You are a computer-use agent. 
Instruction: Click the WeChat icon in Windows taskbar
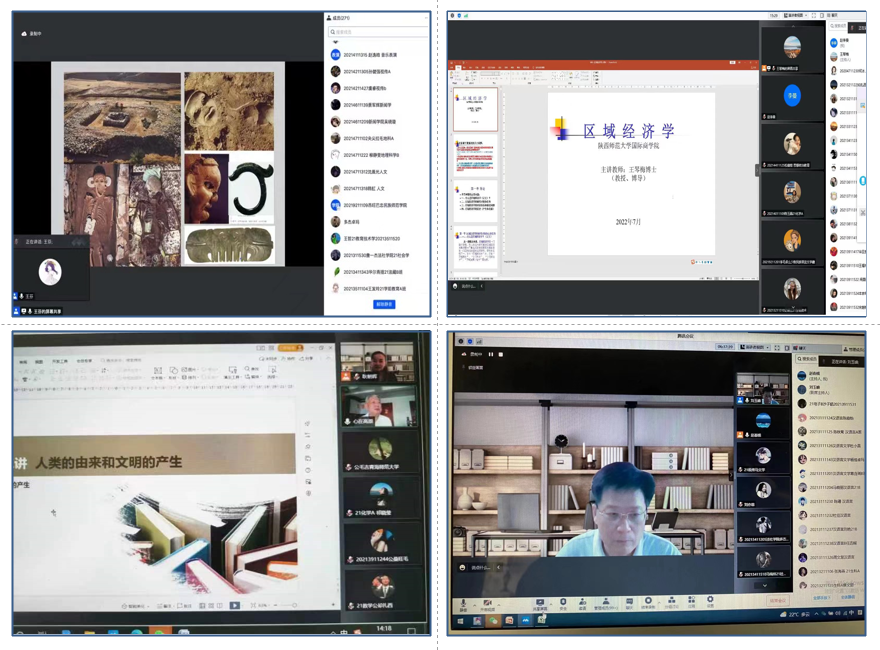(x=493, y=621)
